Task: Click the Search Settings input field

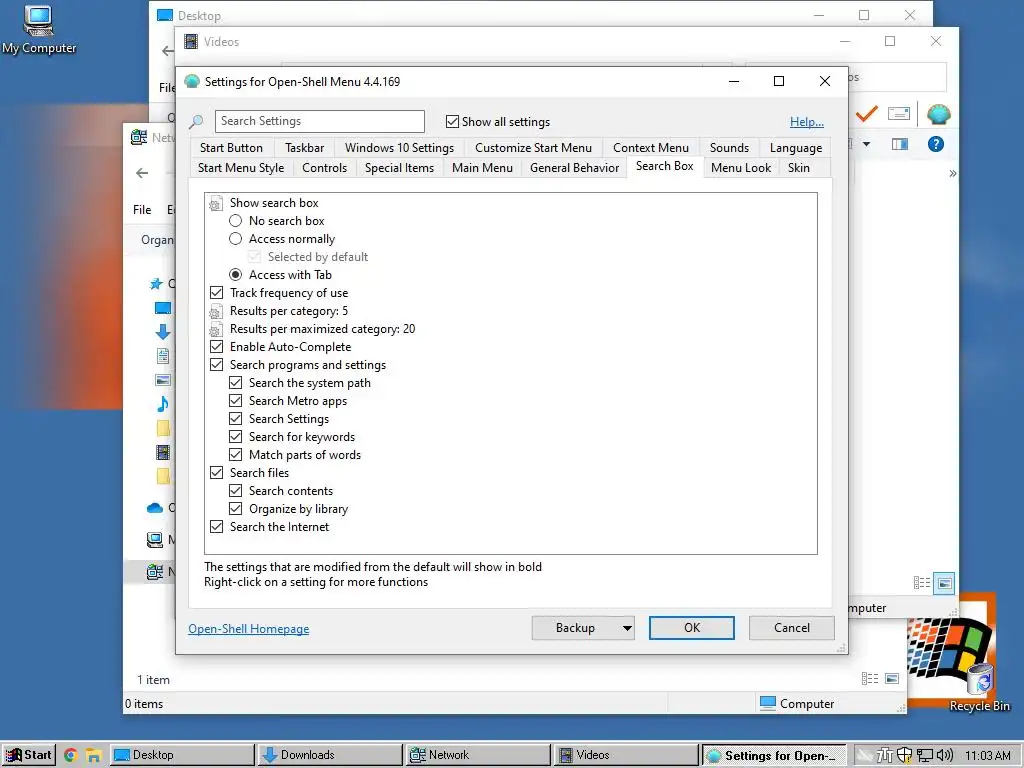Action: [x=319, y=121]
